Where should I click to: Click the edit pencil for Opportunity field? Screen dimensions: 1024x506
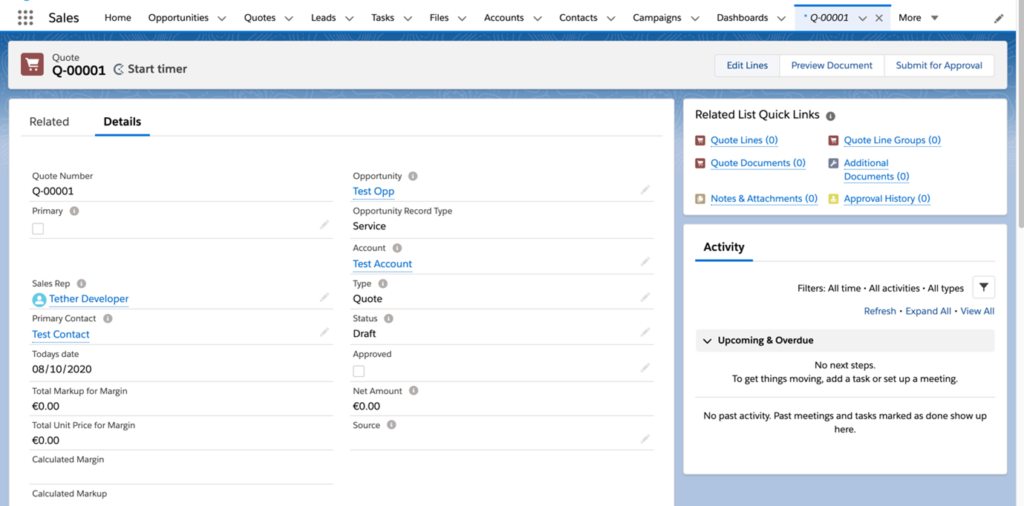pos(645,189)
